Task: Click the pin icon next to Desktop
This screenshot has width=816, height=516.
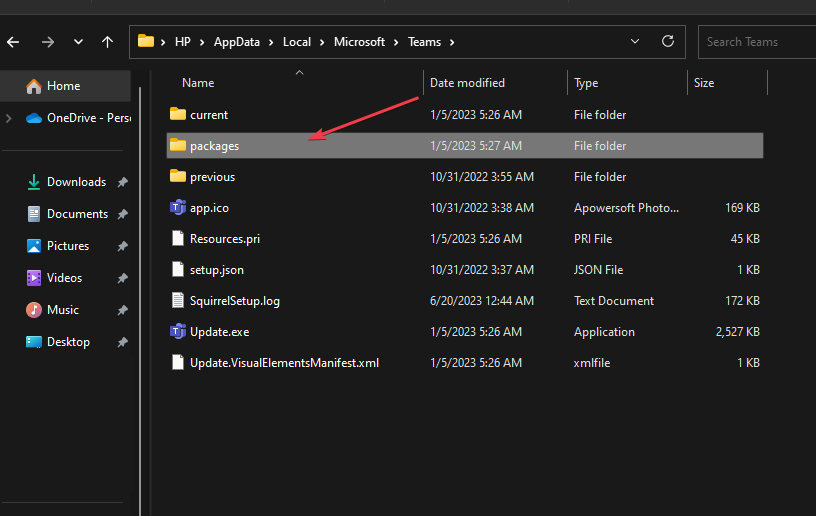Action: [123, 342]
